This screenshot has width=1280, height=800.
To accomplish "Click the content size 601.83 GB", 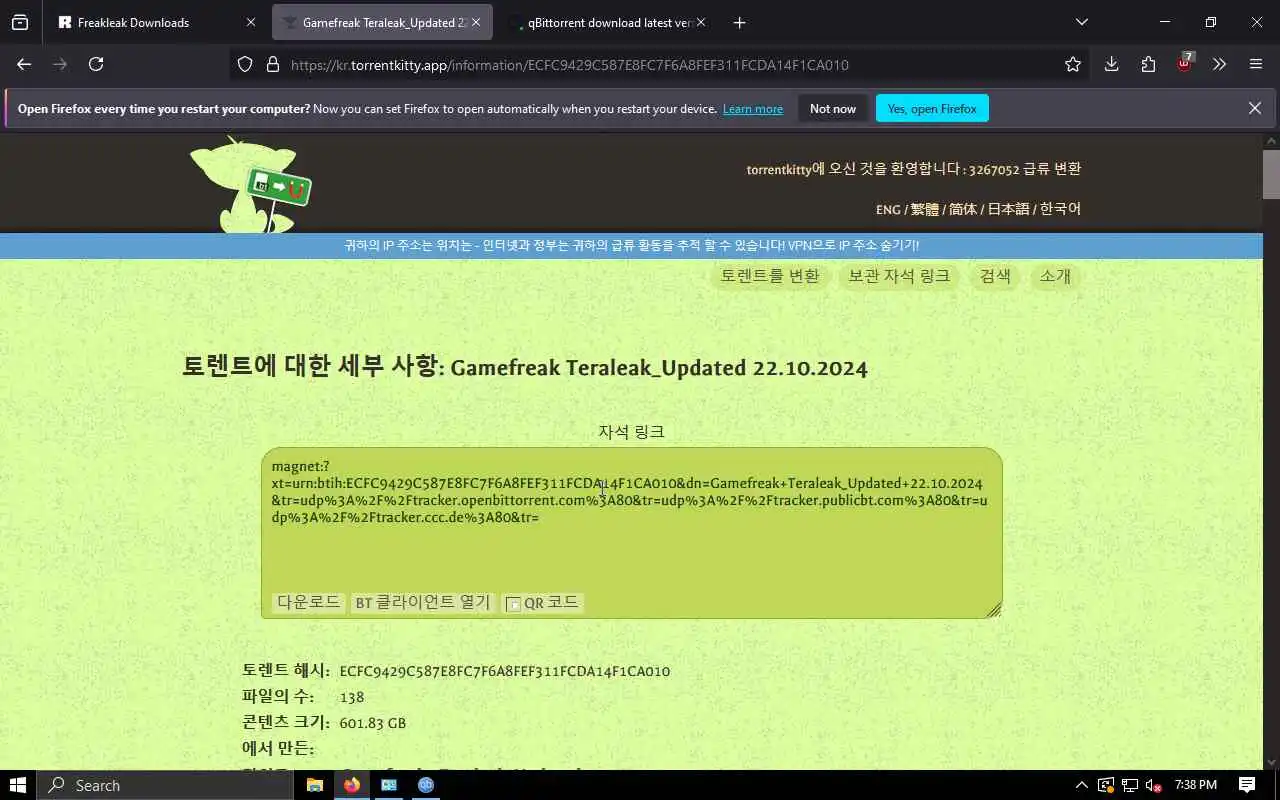I will click(373, 723).
